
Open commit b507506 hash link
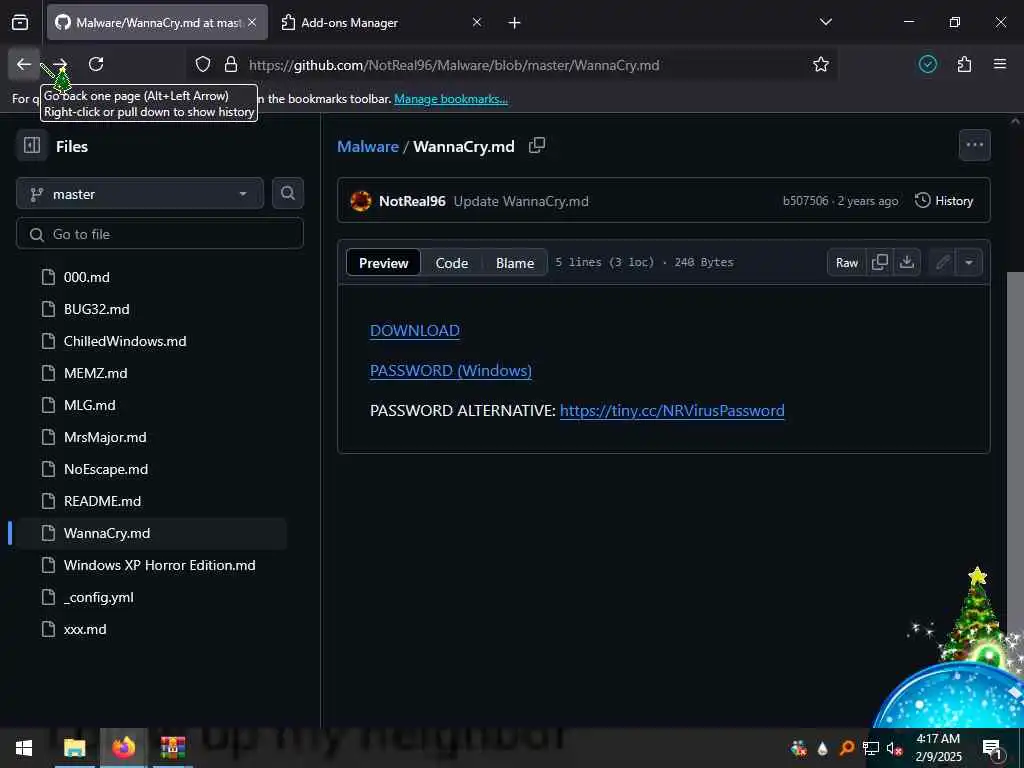[x=805, y=201]
